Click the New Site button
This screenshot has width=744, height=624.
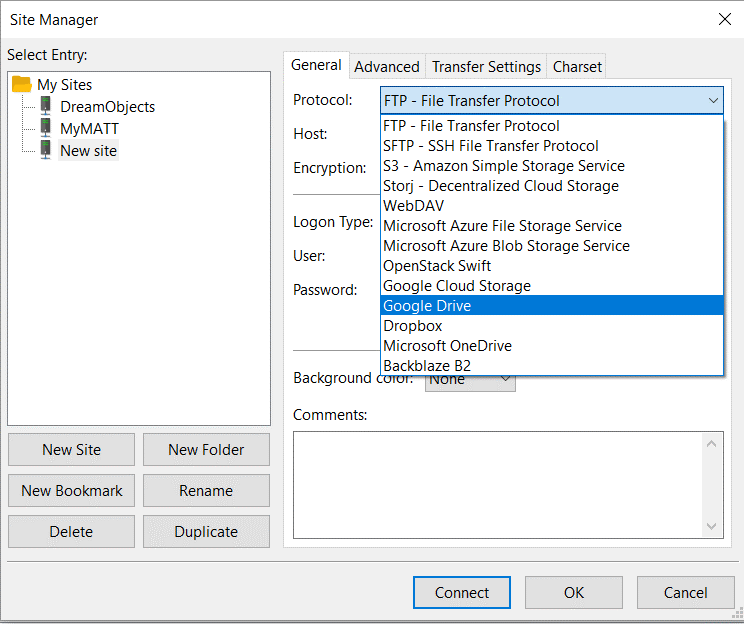pos(72,450)
